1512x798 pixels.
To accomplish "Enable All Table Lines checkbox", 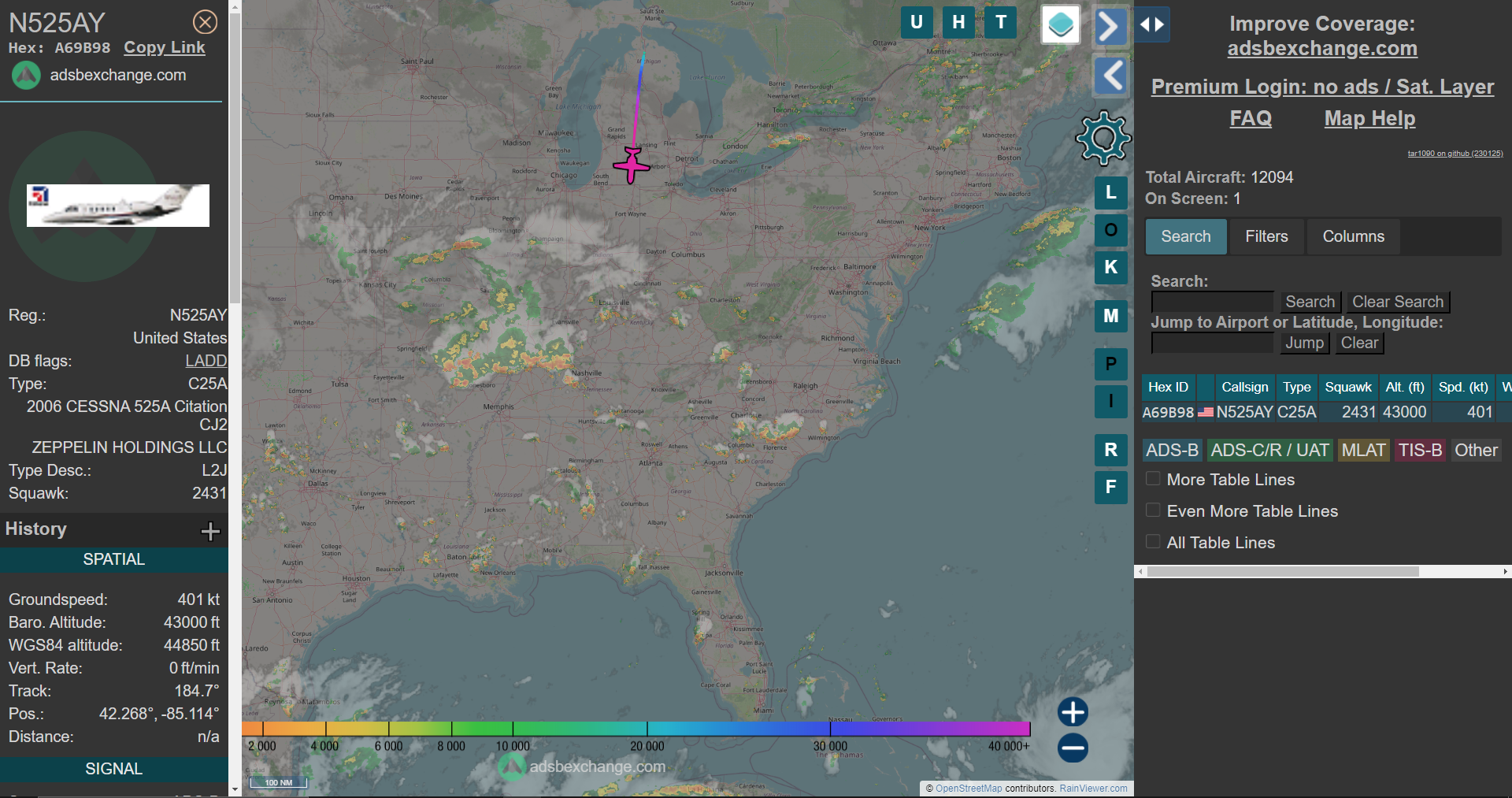I will pos(1153,542).
